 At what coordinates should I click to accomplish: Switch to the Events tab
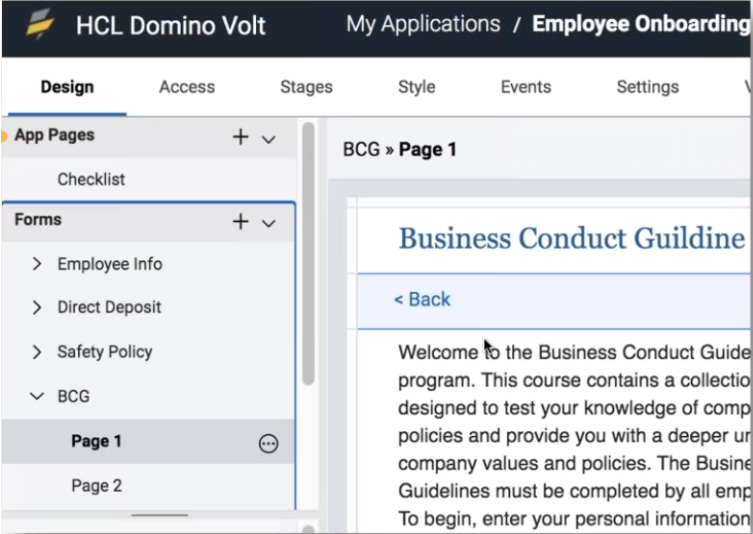526,87
